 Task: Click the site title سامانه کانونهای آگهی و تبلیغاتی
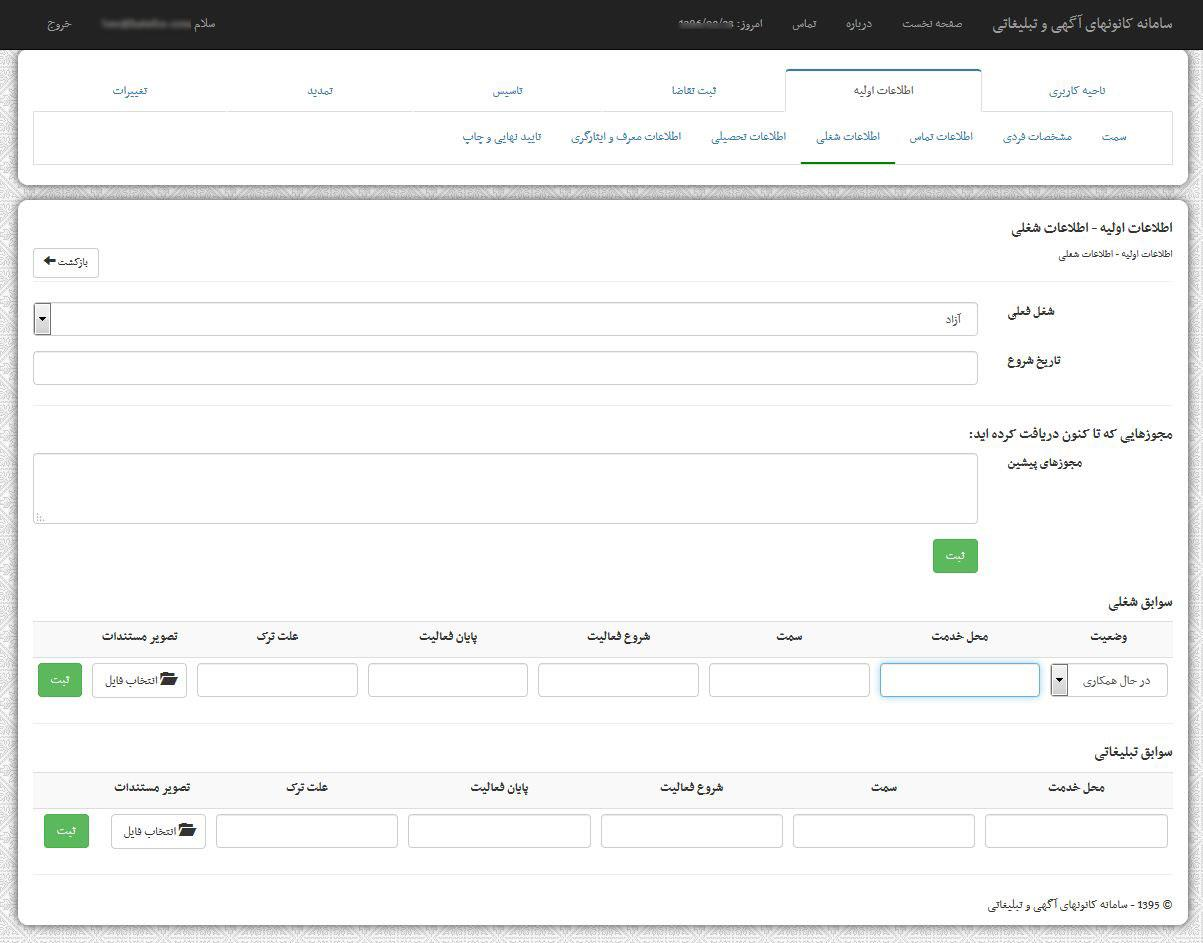coord(1083,24)
